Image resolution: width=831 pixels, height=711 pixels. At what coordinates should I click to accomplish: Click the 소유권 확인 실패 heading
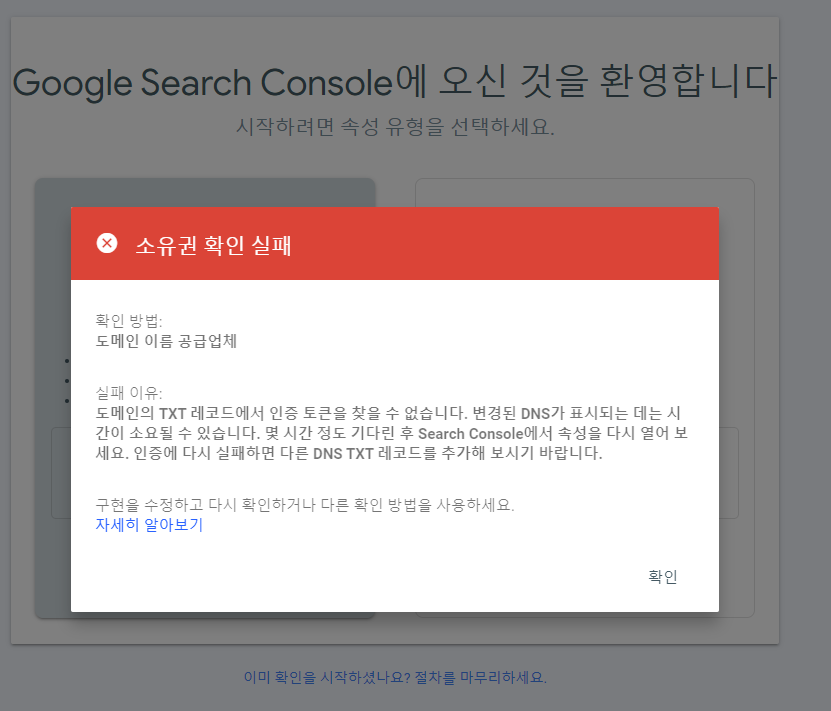coord(214,245)
